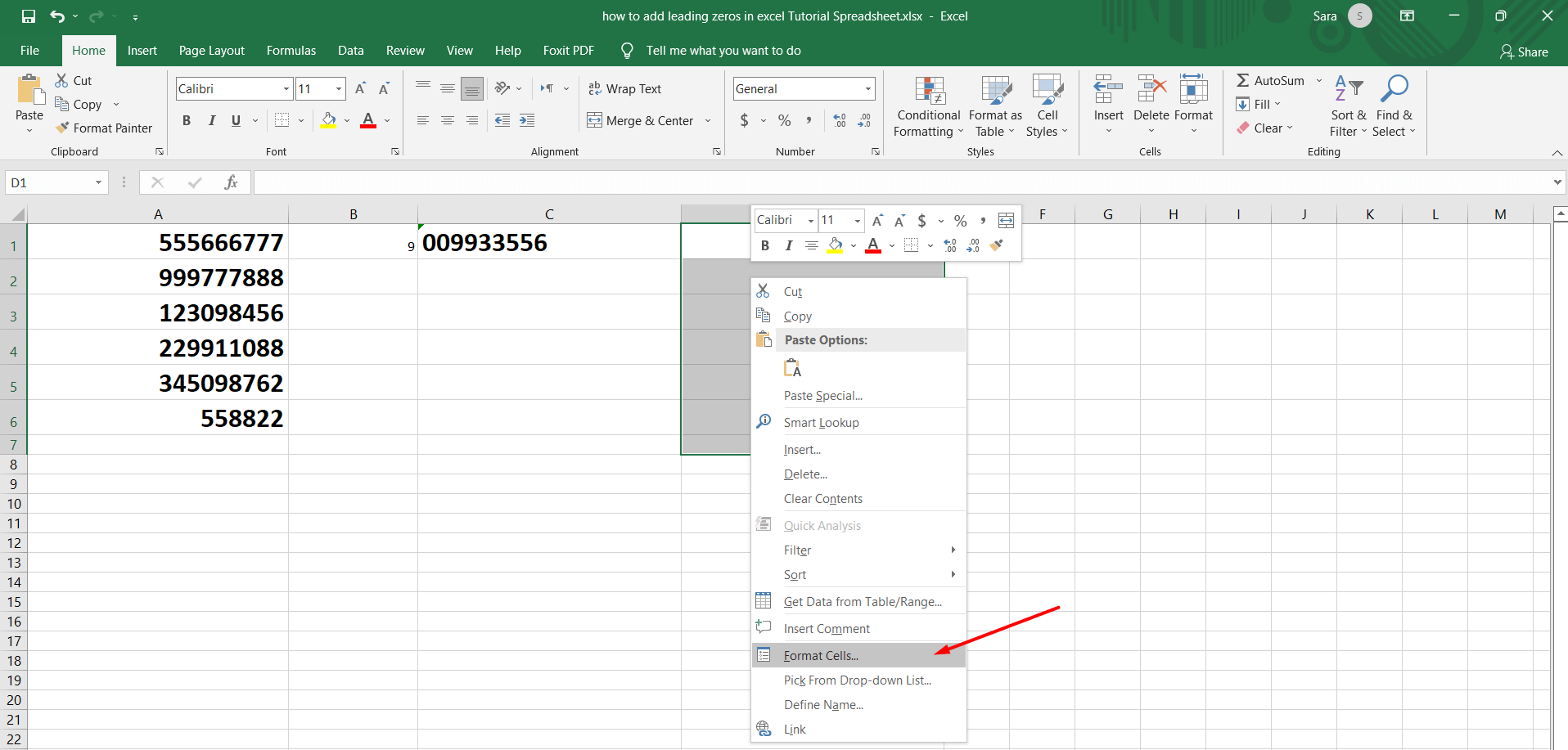Open the font size dropdown
Viewport: 1568px width, 750px height.
pyautogui.click(x=337, y=88)
